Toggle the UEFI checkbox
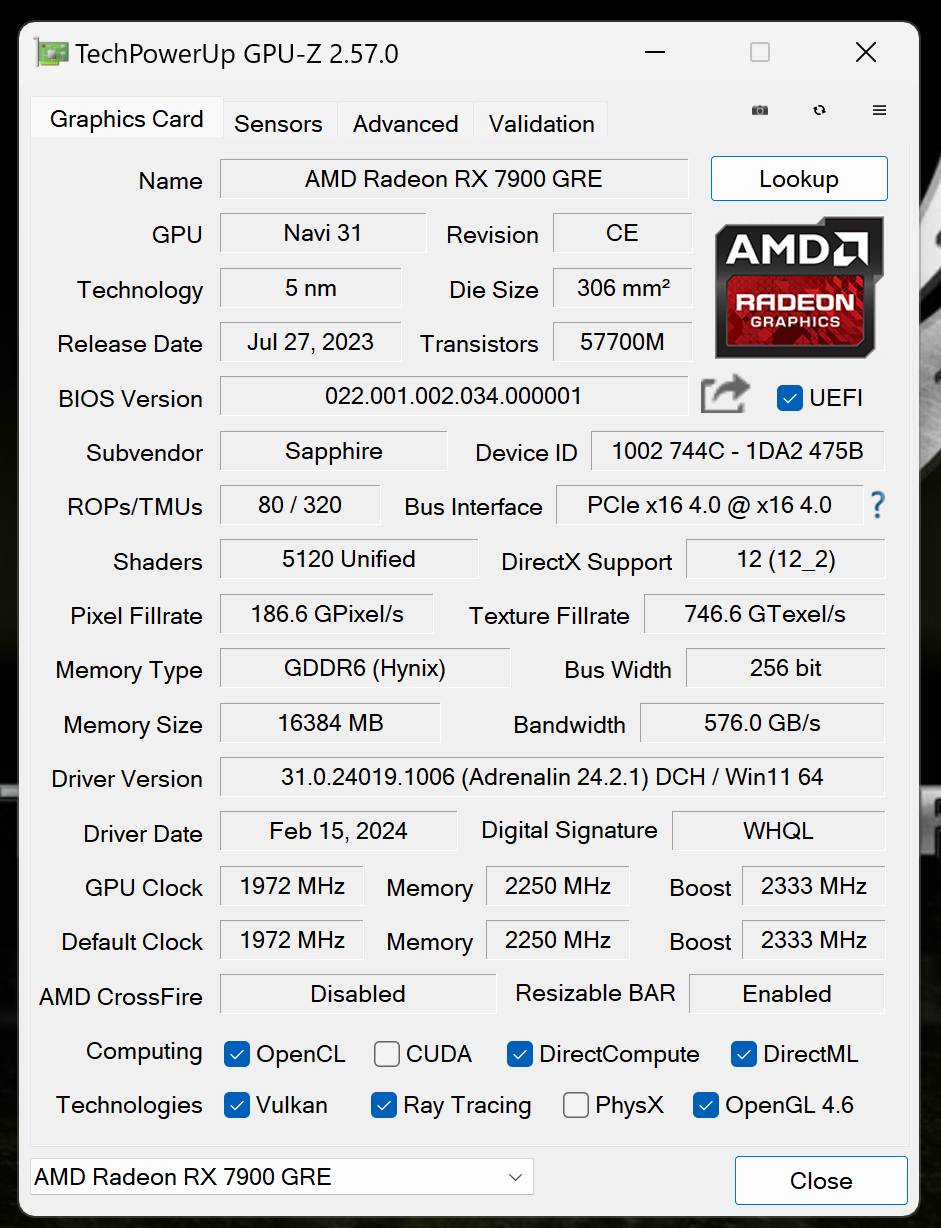Screen dimensions: 941x1228 pyautogui.click(x=790, y=397)
